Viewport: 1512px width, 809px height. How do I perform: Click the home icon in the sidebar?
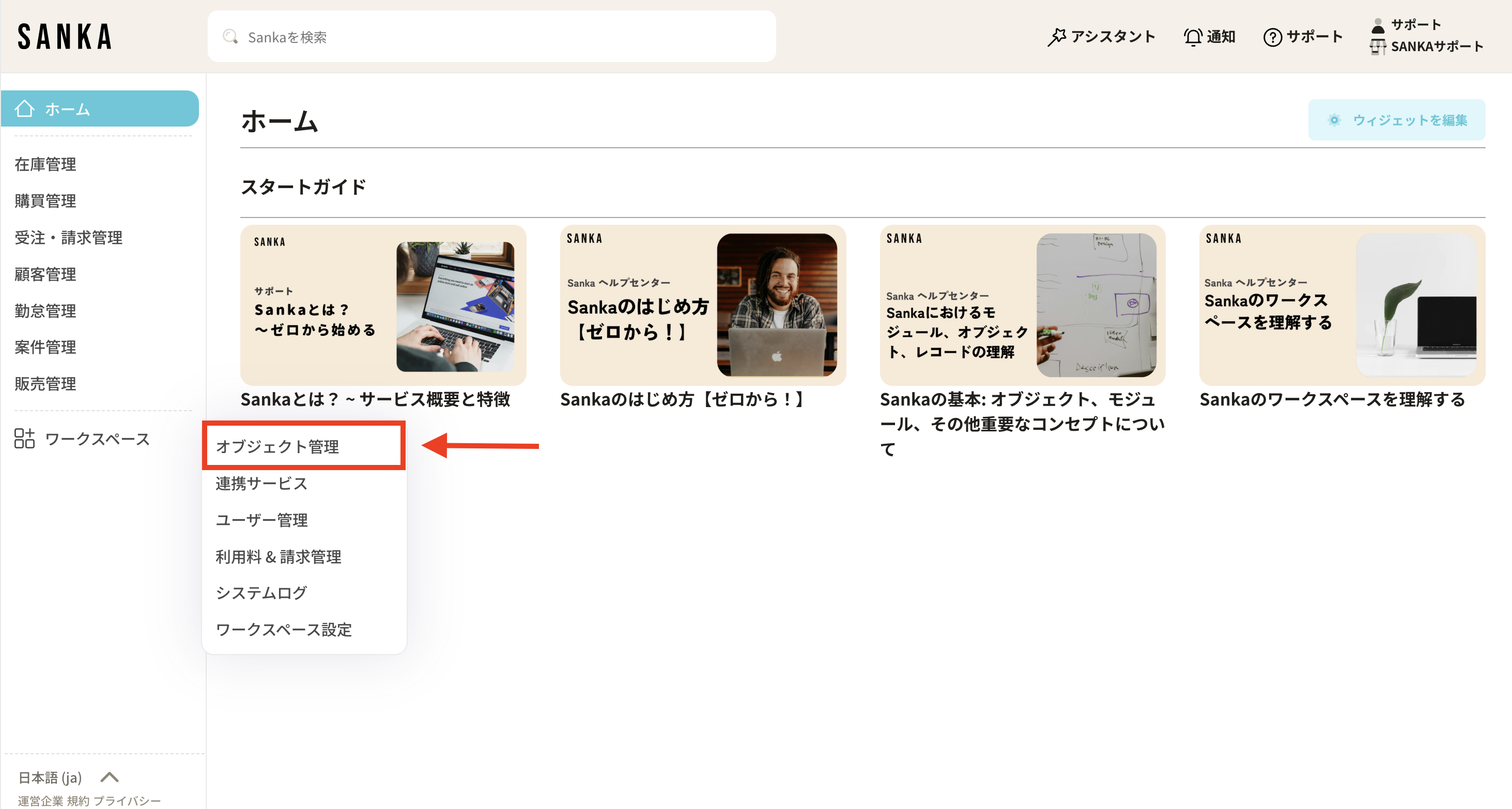[x=25, y=108]
